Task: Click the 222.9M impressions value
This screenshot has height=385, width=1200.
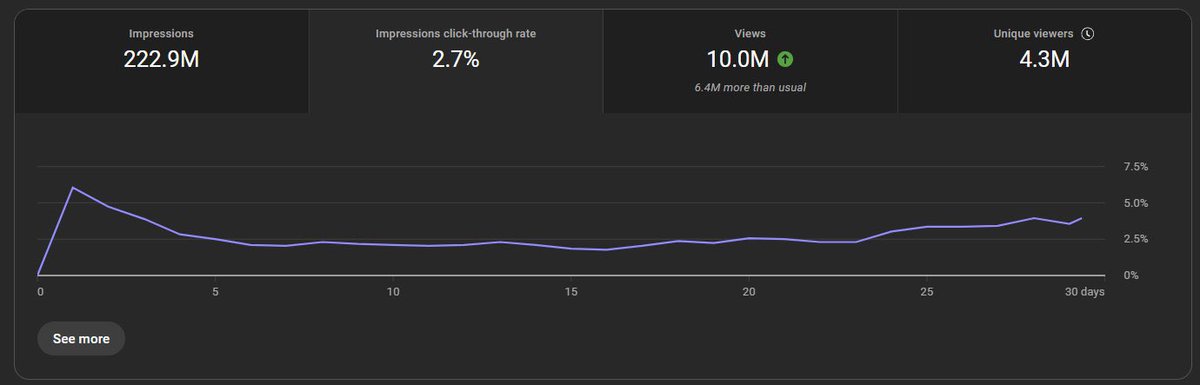Action: coord(161,59)
